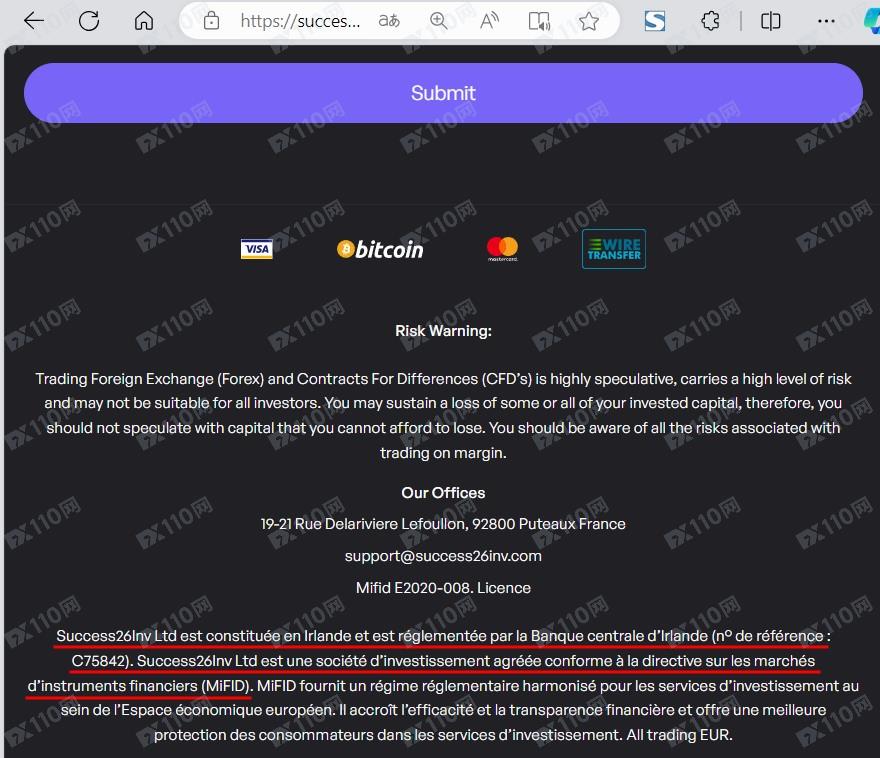
Task: Enter Immersive Reader mode
Action: tap(539, 21)
